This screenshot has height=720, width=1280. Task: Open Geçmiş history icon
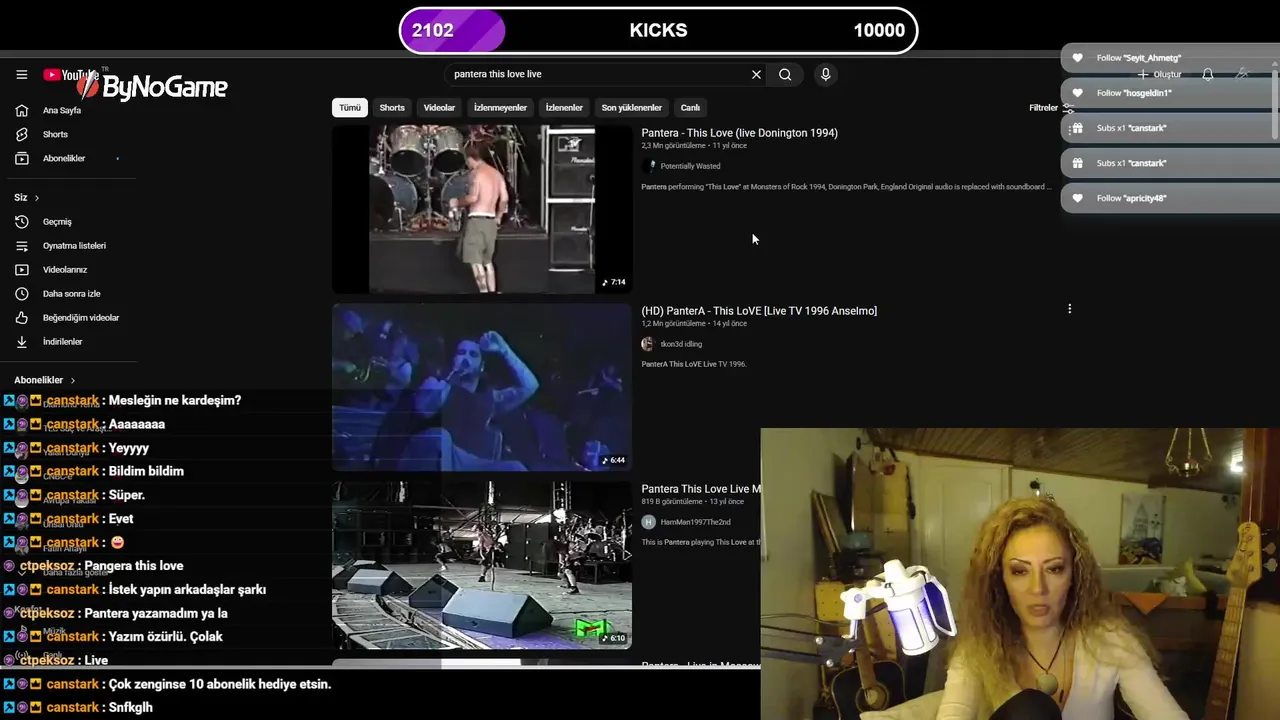click(x=22, y=221)
